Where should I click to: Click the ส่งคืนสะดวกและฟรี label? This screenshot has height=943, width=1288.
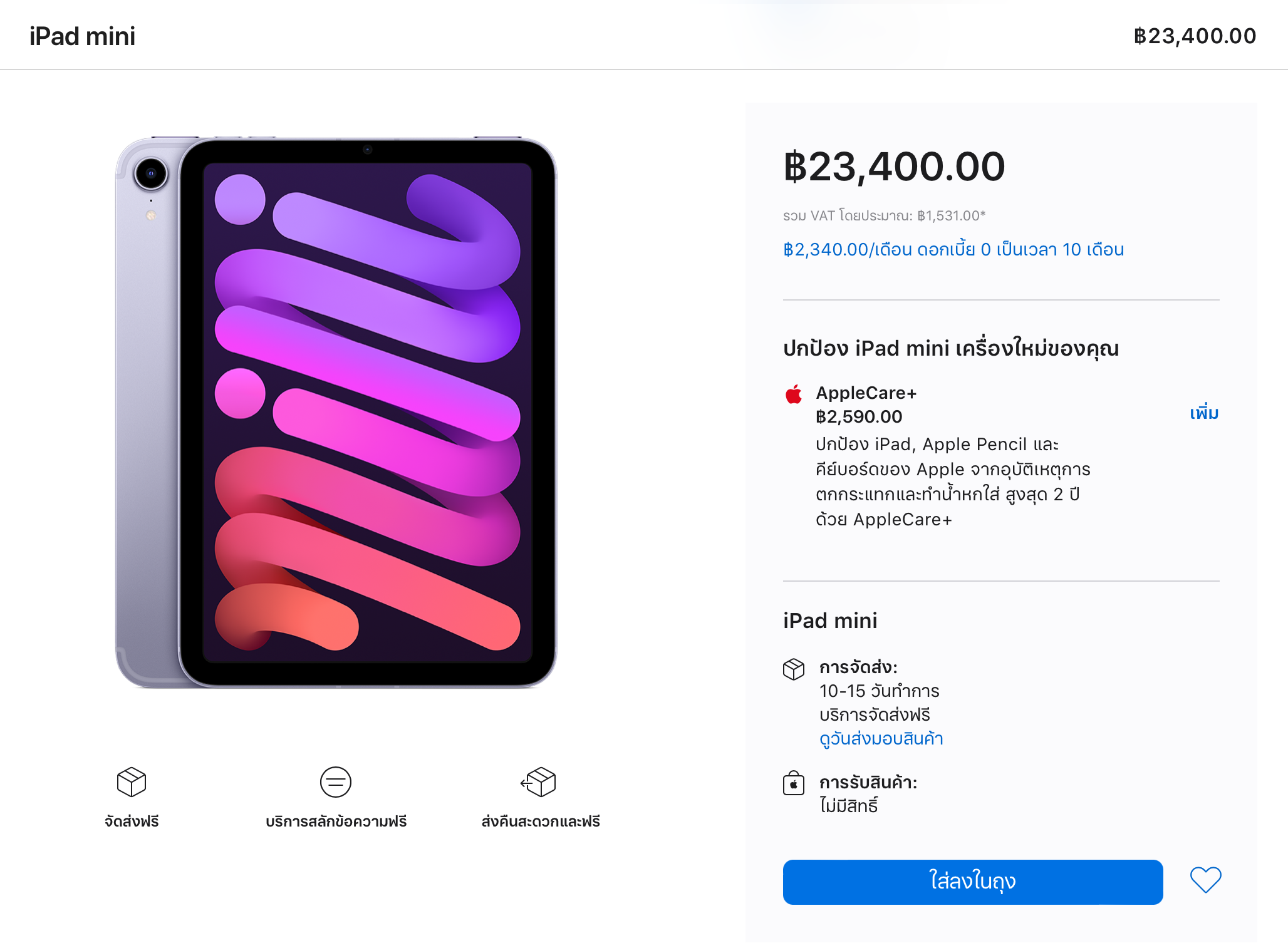[541, 822]
